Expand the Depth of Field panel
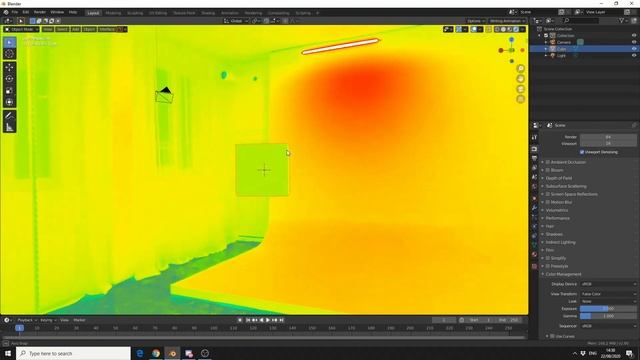Image resolution: width=640 pixels, height=360 pixels. [x=559, y=178]
